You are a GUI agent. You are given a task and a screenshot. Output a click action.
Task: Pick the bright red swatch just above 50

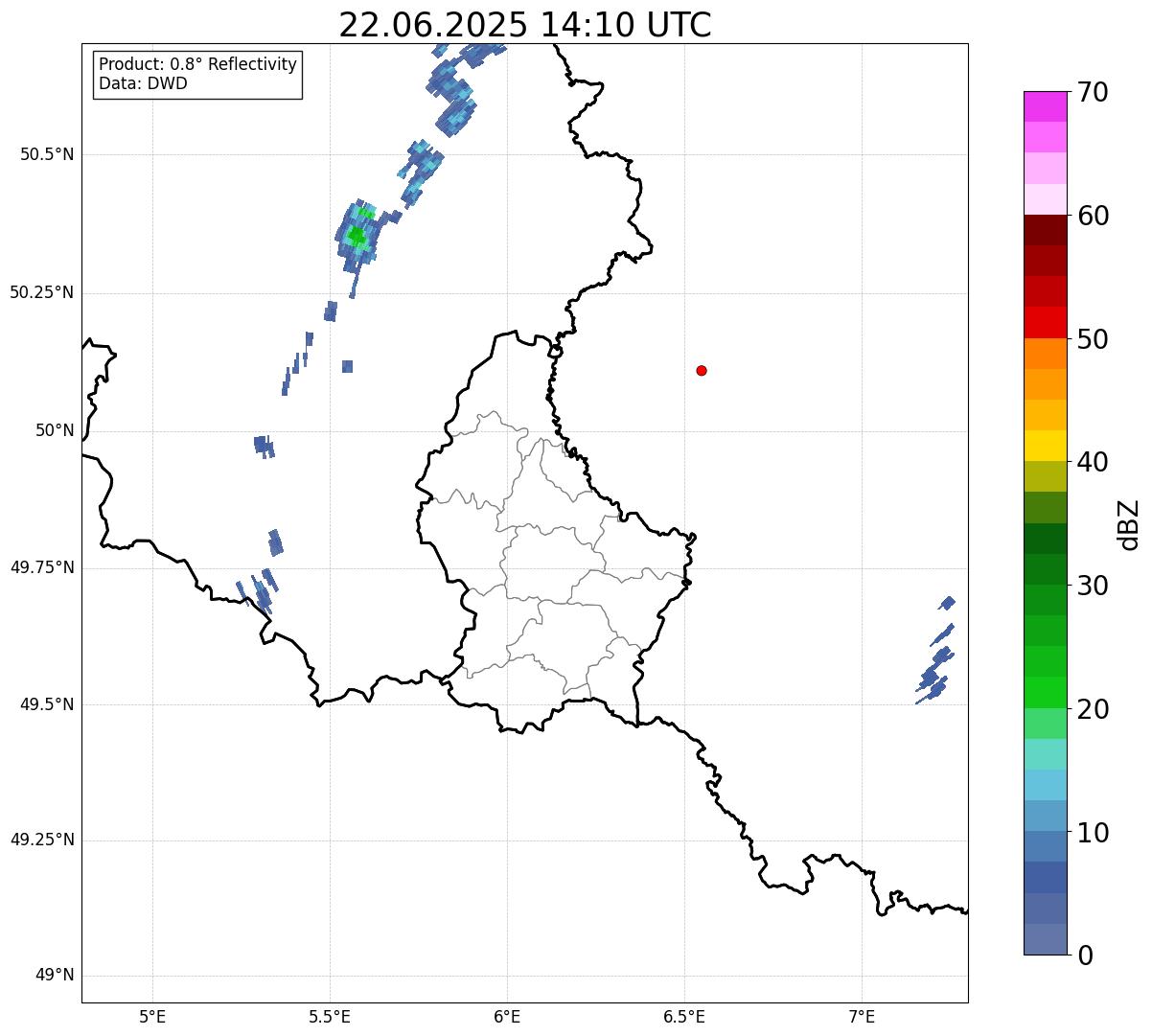click(1045, 323)
